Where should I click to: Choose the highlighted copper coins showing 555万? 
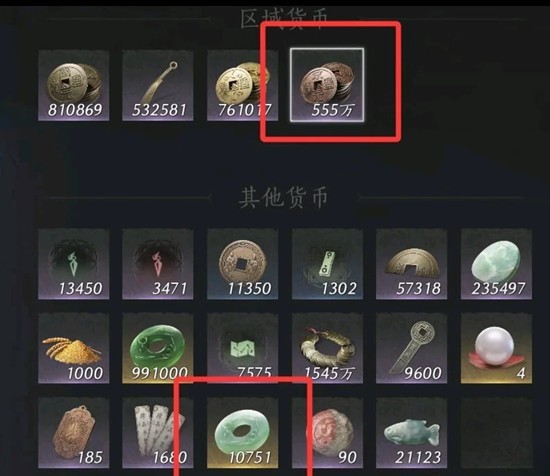327,85
